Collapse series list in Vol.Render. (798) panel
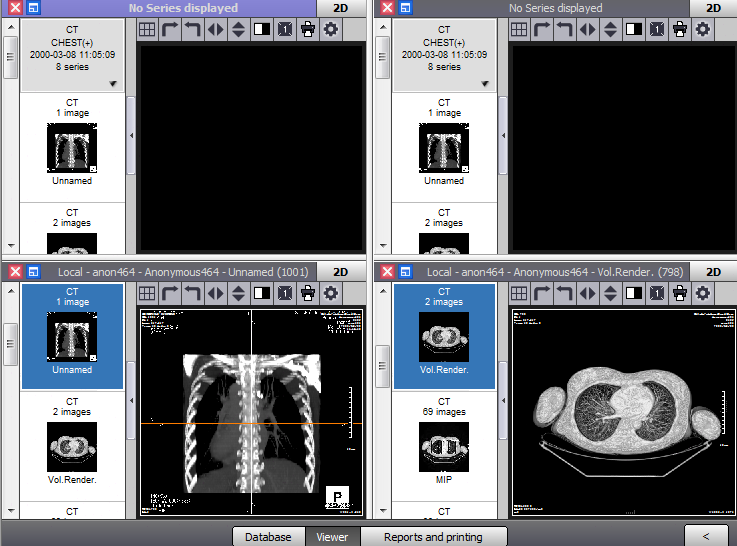The image size is (737, 546). [x=503, y=400]
